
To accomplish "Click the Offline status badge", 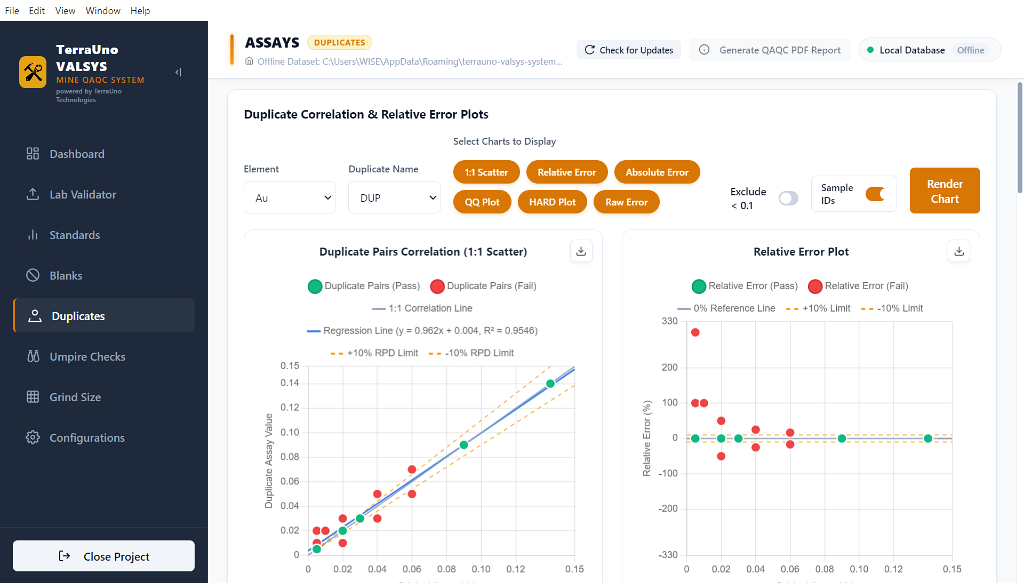I will click(970, 50).
